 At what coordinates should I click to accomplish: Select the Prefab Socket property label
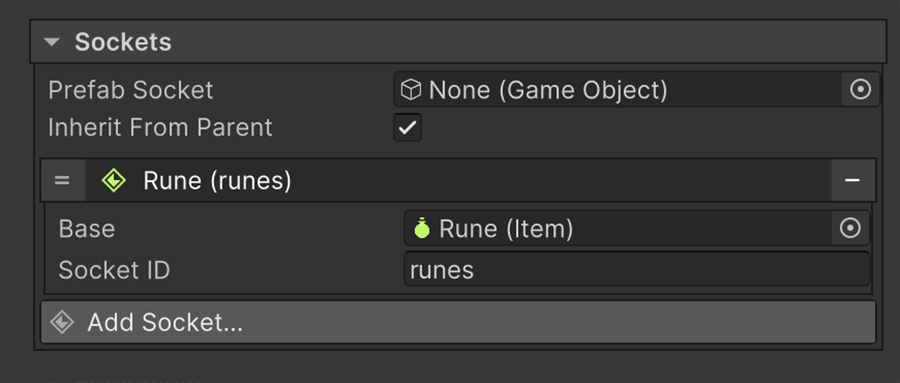click(x=131, y=90)
